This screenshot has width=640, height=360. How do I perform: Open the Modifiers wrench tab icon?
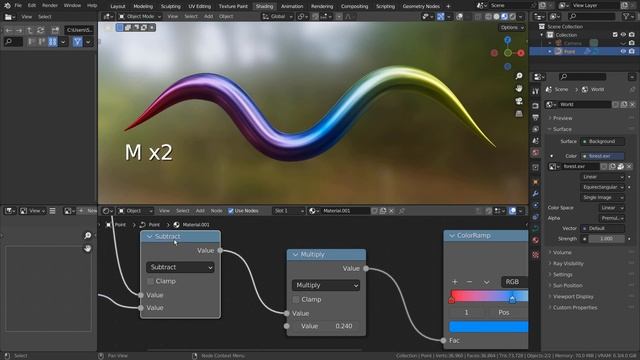click(x=536, y=193)
